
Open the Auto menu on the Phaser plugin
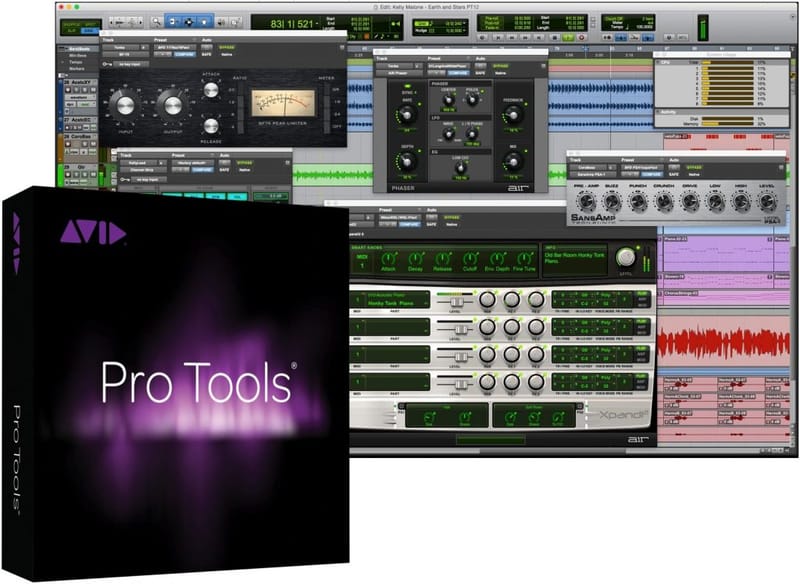[478, 64]
